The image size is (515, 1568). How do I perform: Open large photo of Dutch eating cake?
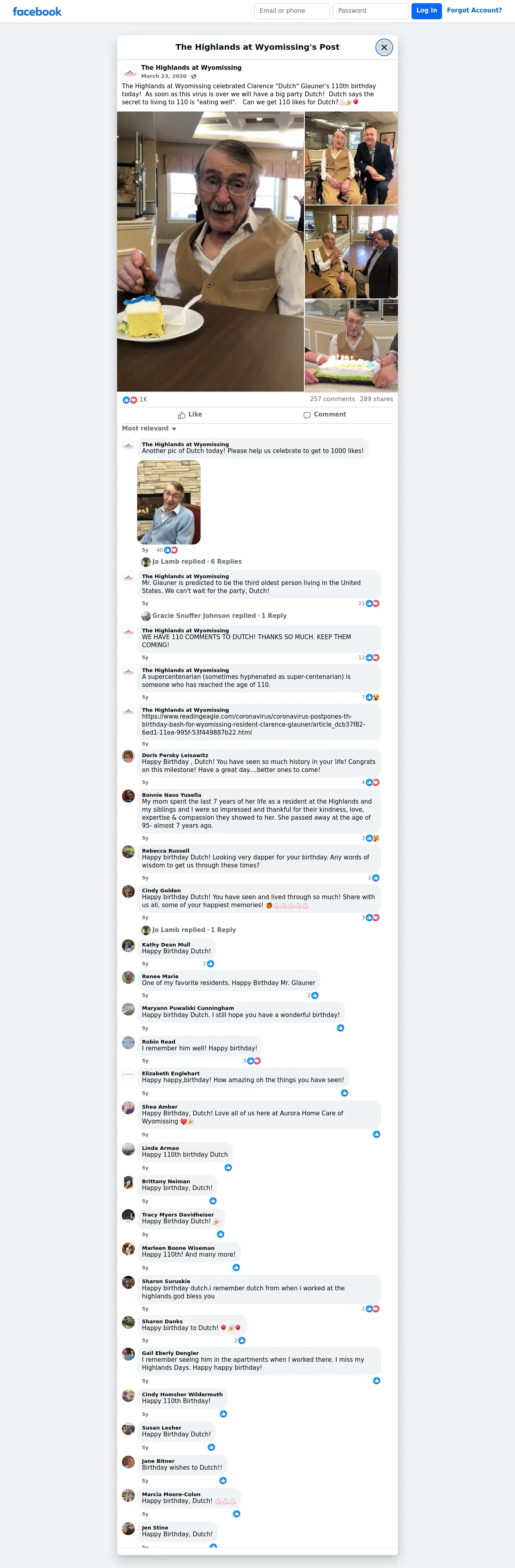pyautogui.click(x=211, y=252)
